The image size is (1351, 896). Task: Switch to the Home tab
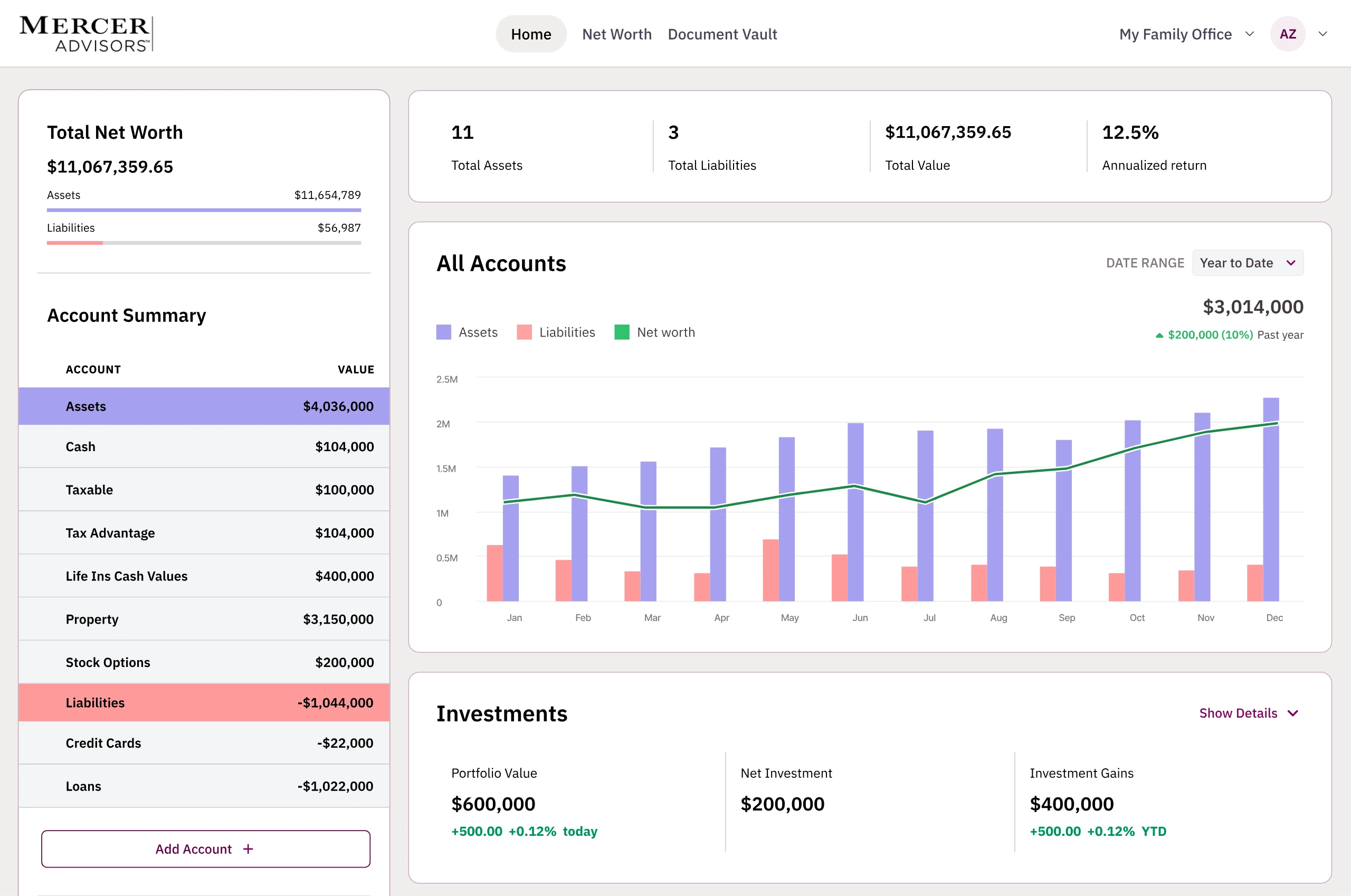[531, 34]
